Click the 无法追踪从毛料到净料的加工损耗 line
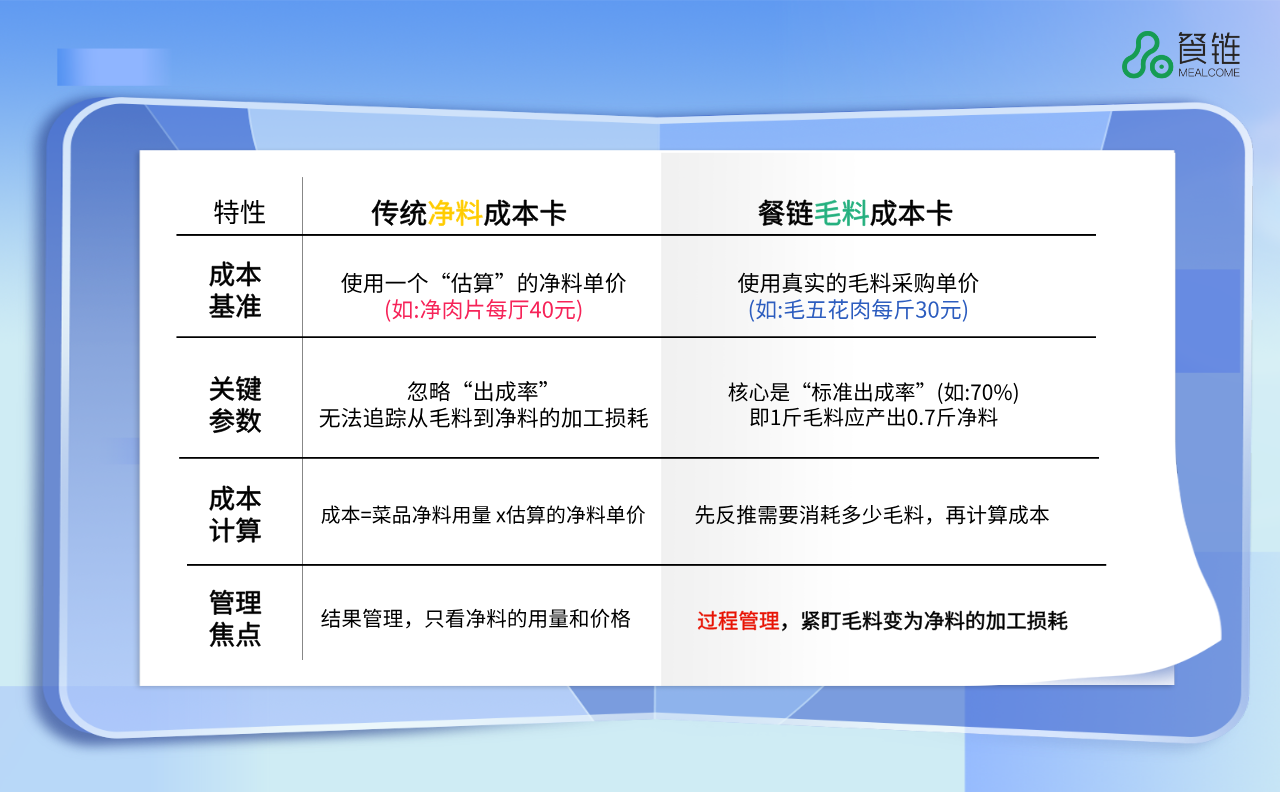Image resolution: width=1280 pixels, height=792 pixels. point(483,418)
